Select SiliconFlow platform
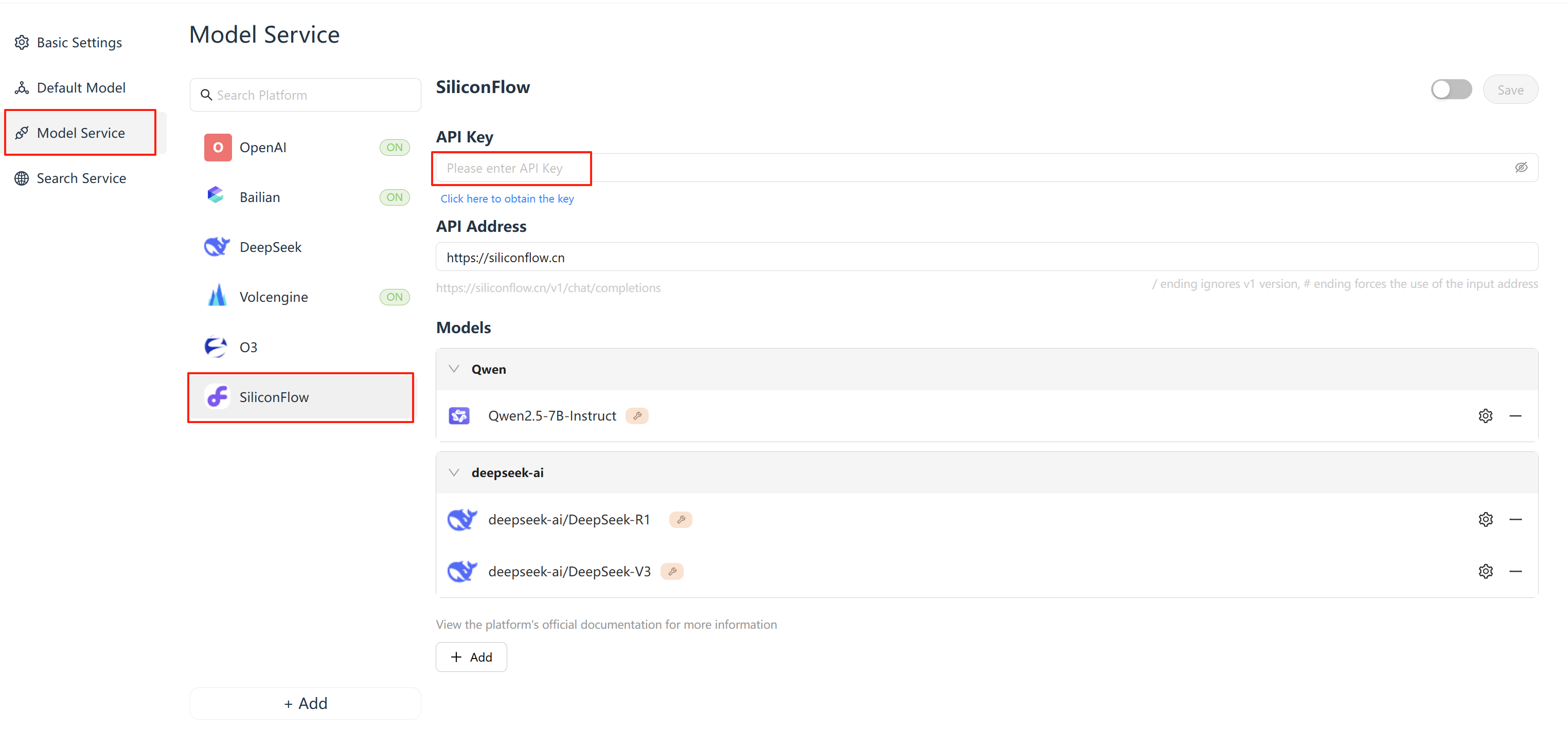 coord(301,397)
